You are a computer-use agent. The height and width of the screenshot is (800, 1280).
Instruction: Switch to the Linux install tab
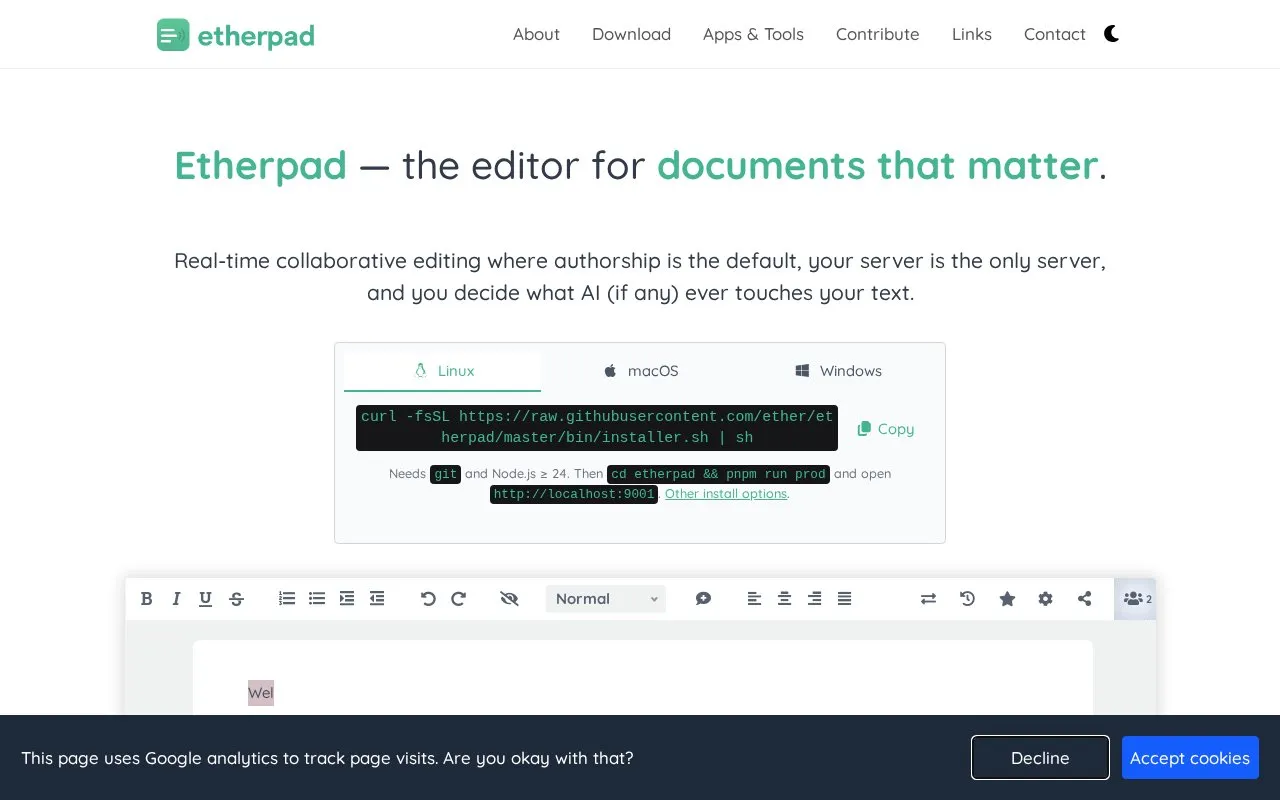443,371
